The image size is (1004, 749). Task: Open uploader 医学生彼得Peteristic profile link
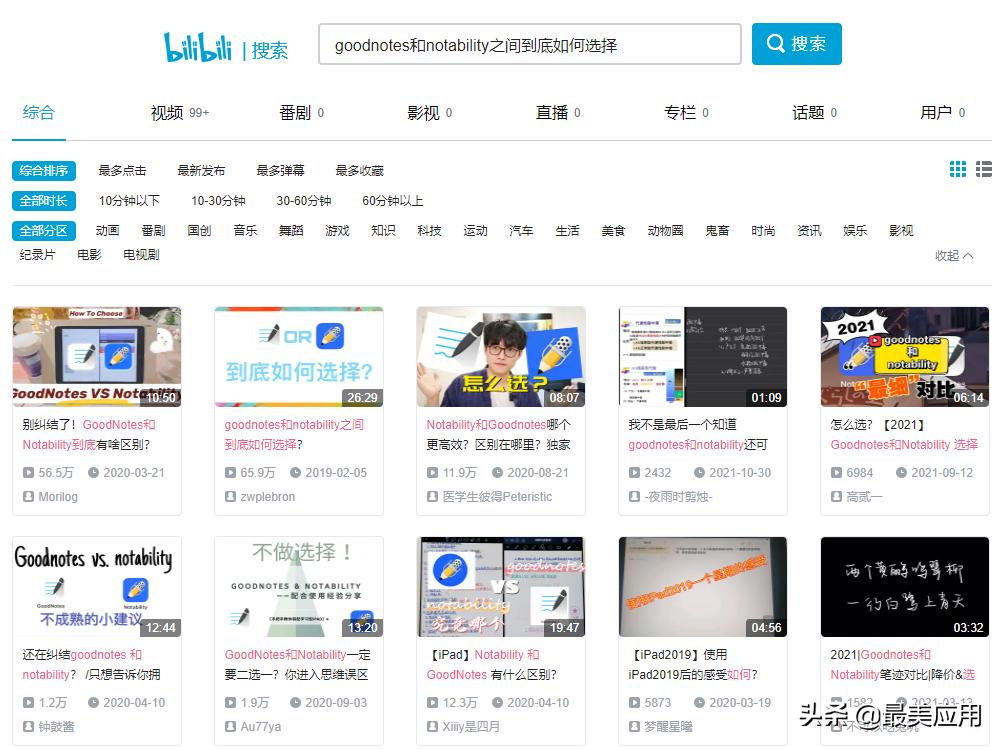(x=499, y=497)
